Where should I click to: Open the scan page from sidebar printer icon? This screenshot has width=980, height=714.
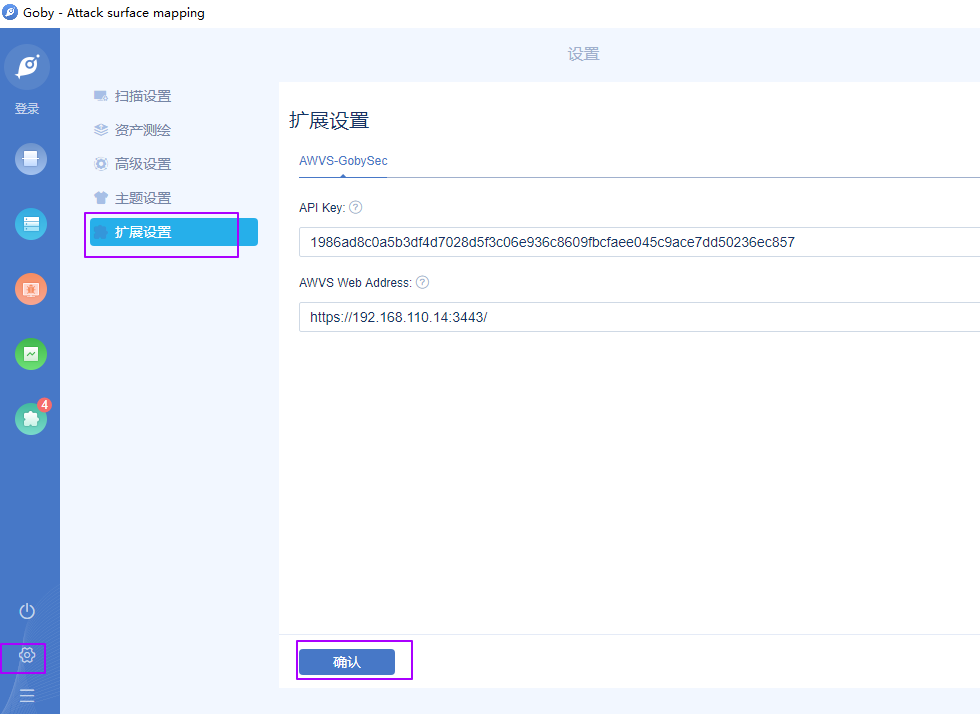31,159
